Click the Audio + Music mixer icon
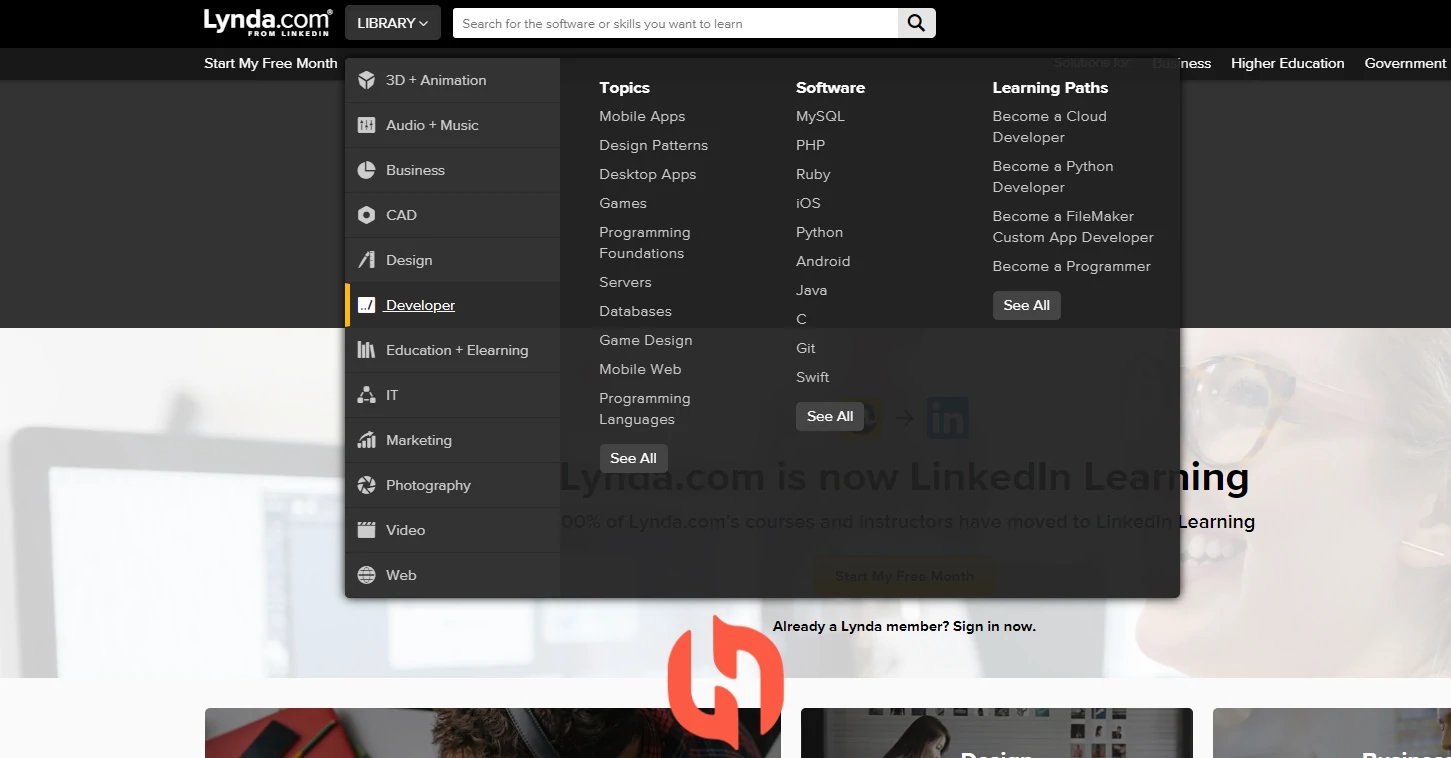 point(367,125)
